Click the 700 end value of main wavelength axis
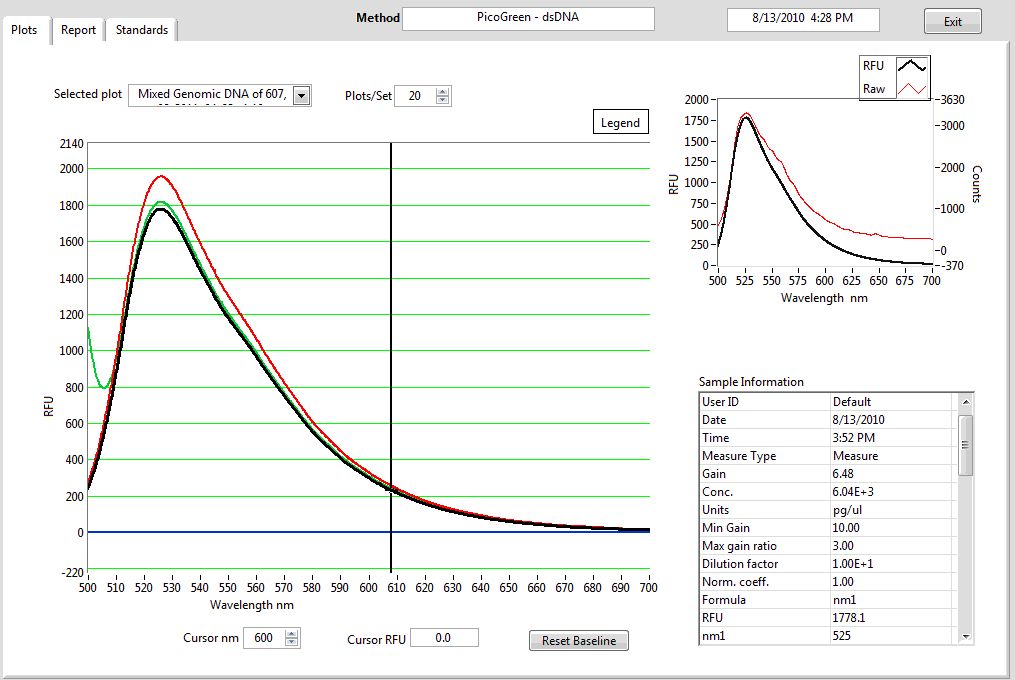 [649, 587]
